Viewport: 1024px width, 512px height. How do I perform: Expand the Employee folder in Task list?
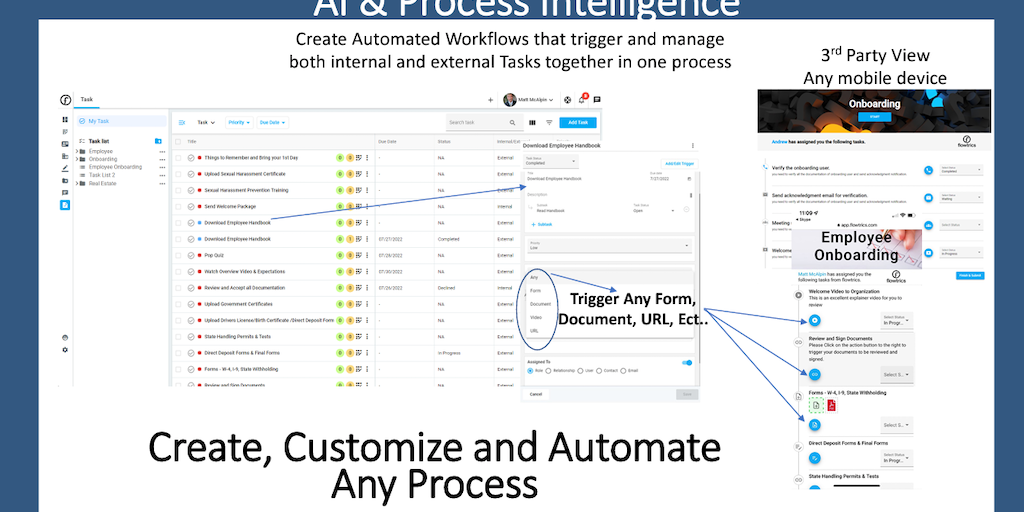coord(76,152)
